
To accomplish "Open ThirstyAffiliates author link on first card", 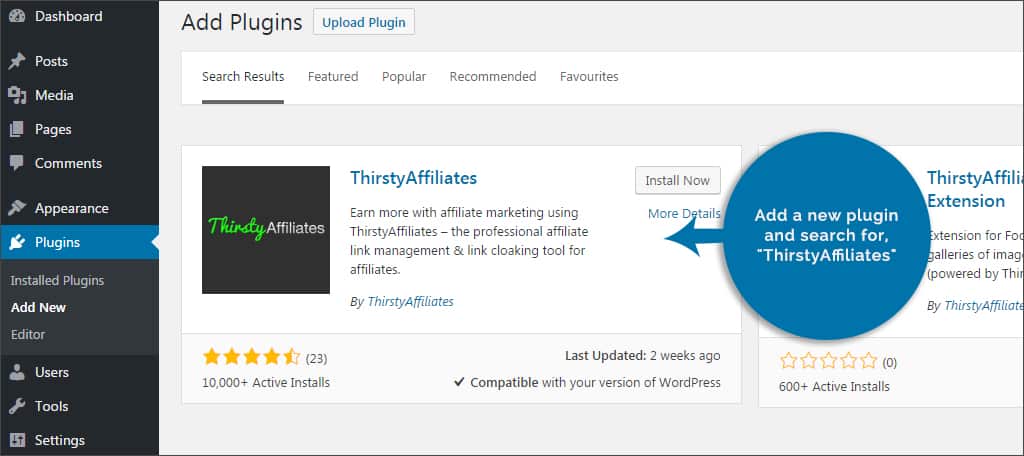I will pyautogui.click(x=411, y=302).
